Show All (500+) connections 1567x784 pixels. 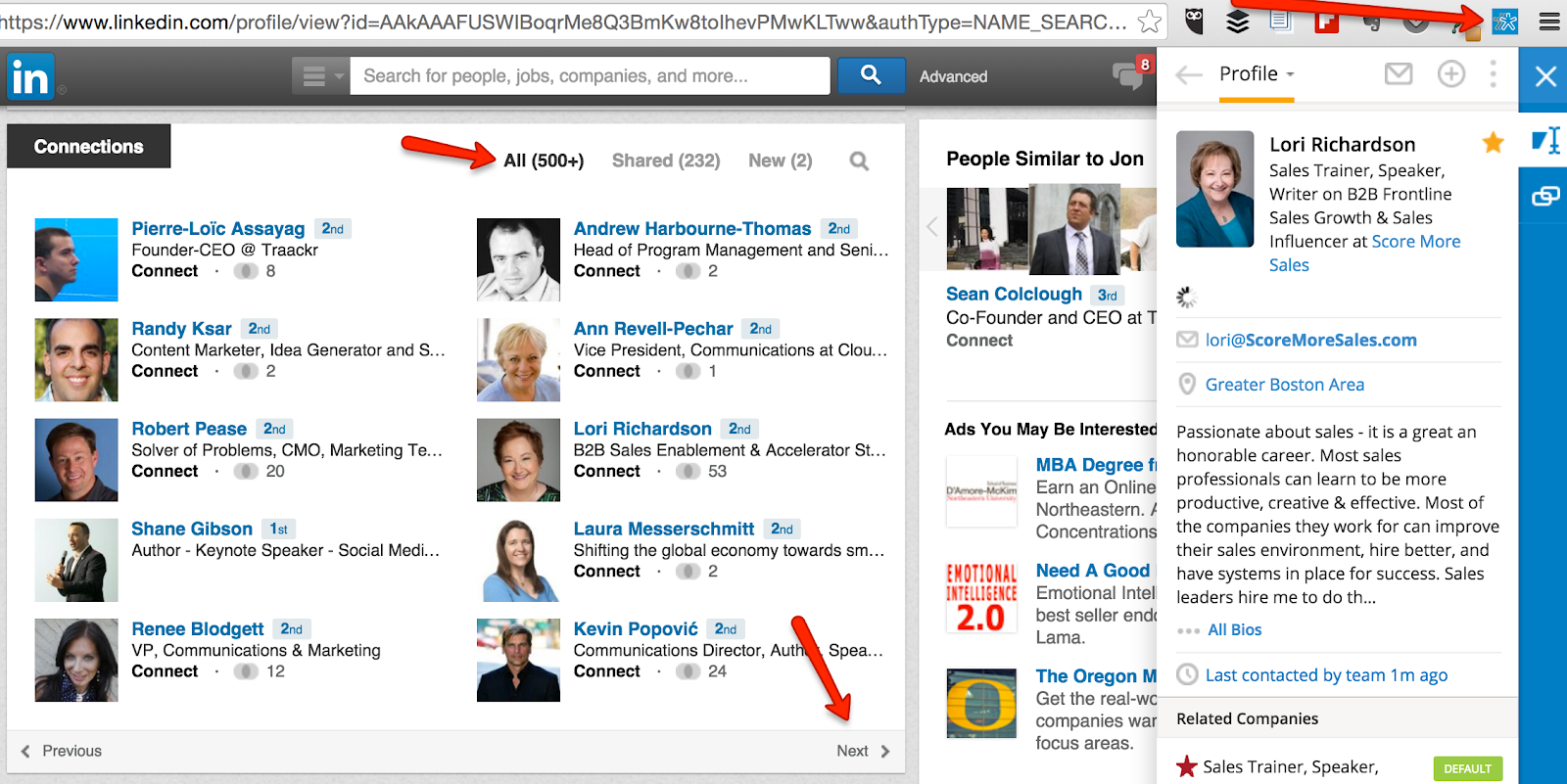pos(544,161)
